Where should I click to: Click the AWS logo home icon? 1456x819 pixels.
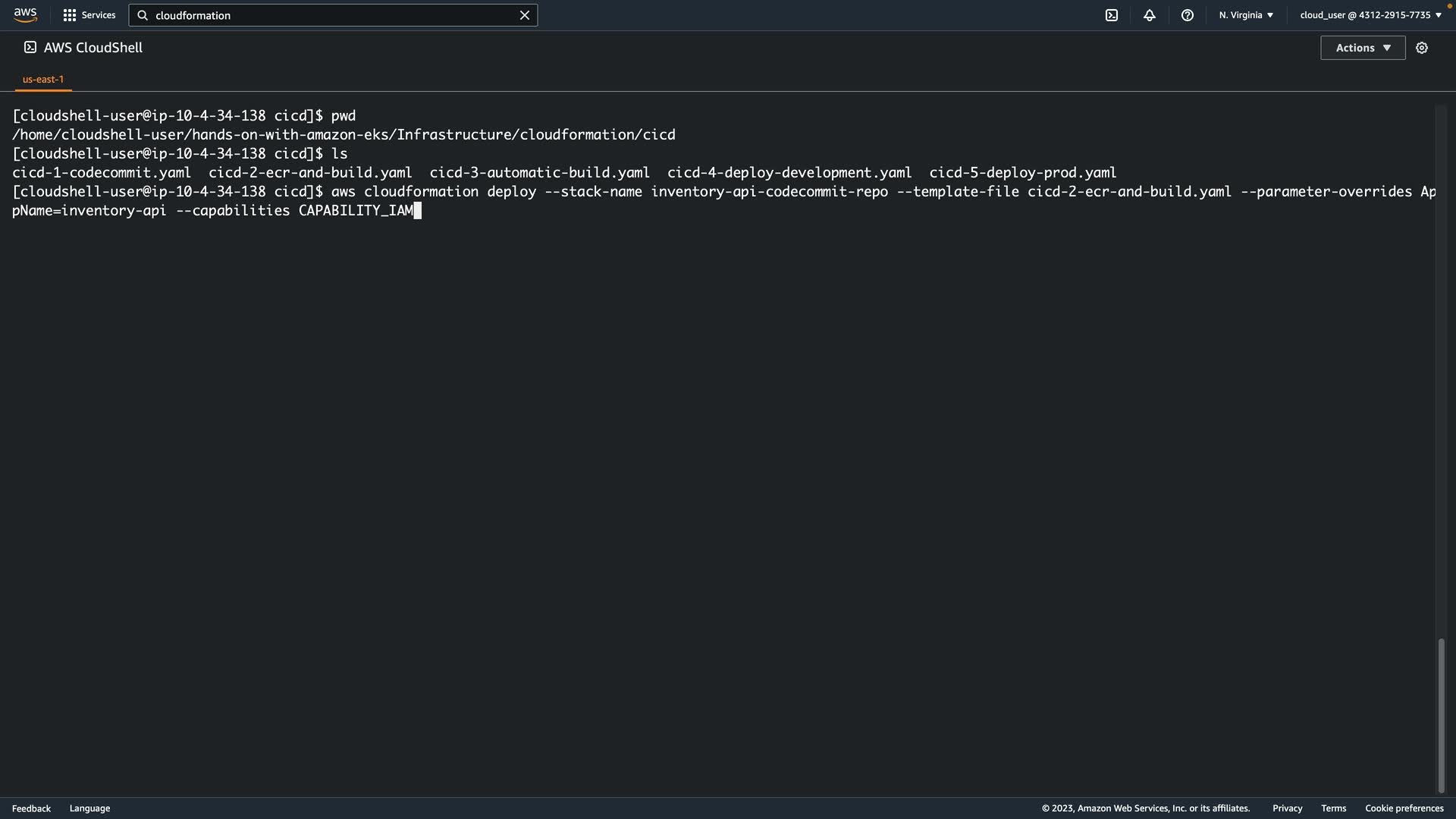point(25,15)
